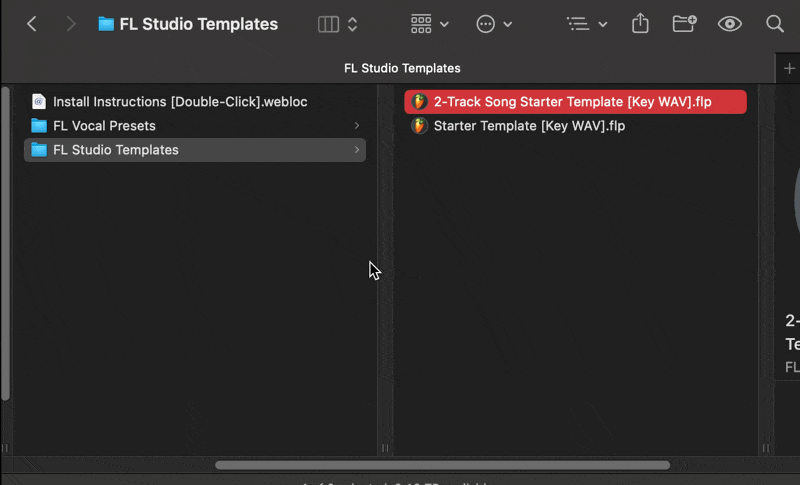This screenshot has height=485, width=800.
Task: Click the FL Studio Templates folder row
Action: click(115, 150)
